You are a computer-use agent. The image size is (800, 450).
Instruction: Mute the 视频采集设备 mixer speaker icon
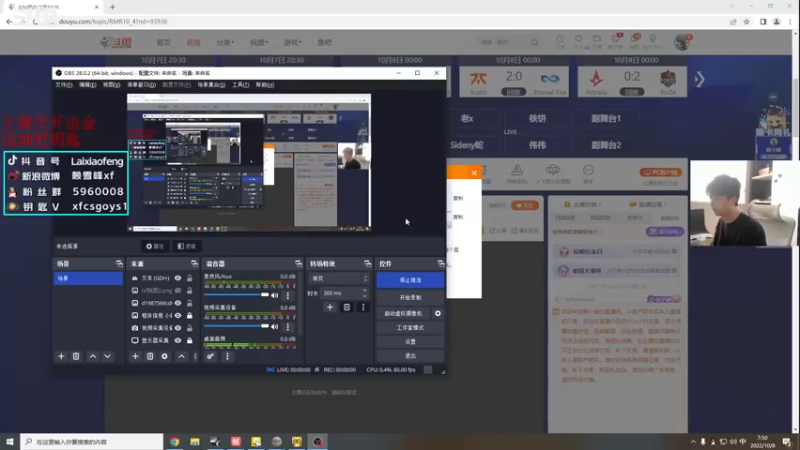click(x=274, y=327)
